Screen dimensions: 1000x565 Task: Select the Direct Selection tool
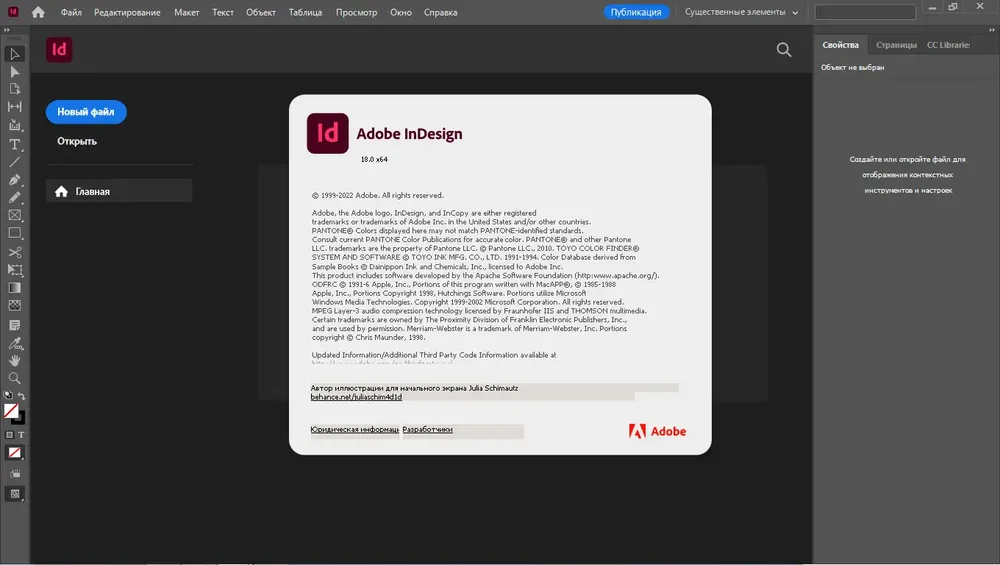(x=14, y=72)
